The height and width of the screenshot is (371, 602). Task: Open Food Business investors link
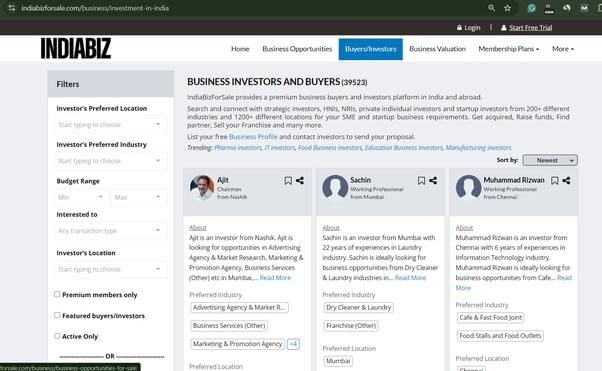(330, 148)
